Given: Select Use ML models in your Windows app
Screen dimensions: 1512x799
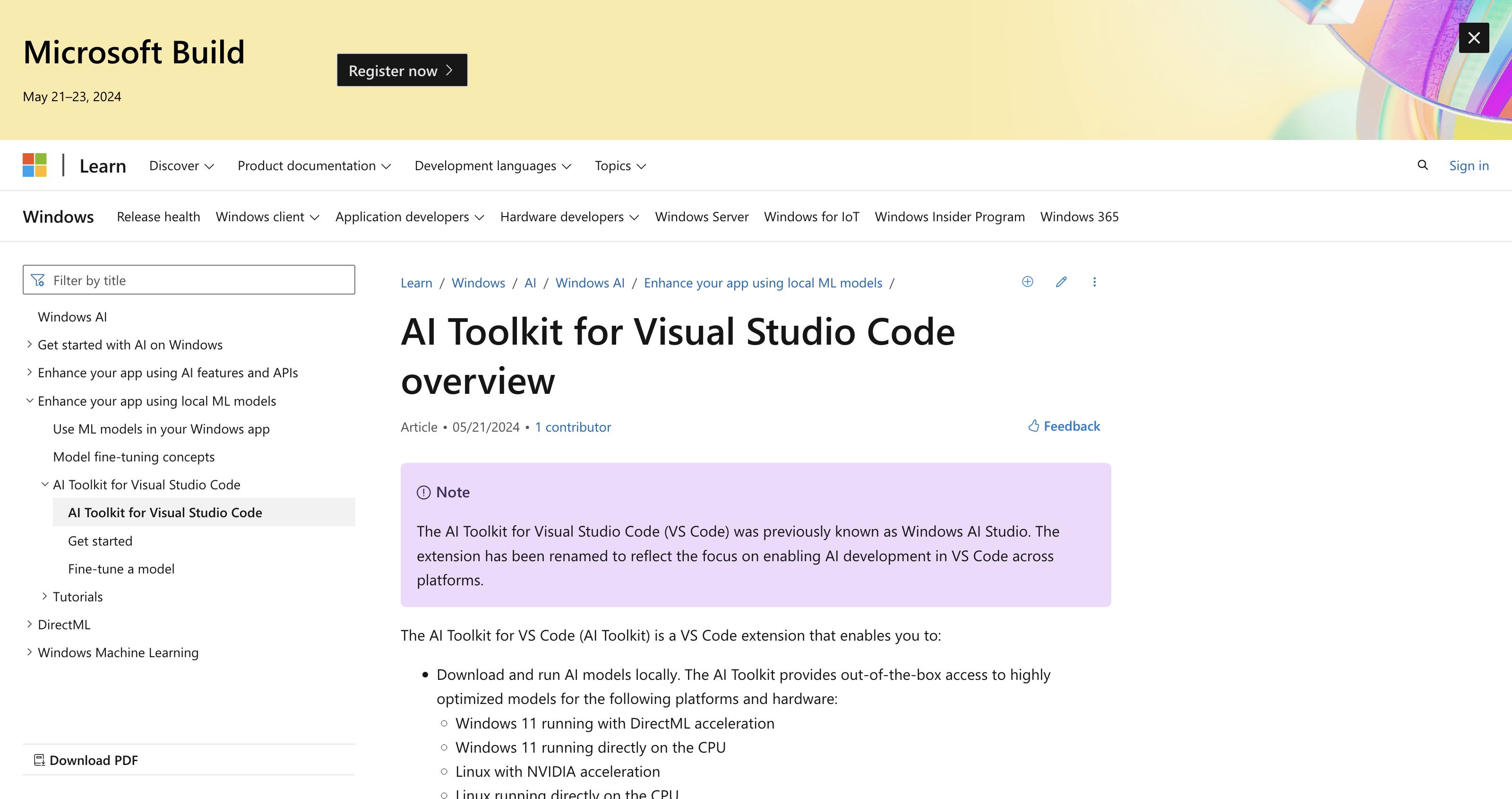Looking at the screenshot, I should coord(162,429).
